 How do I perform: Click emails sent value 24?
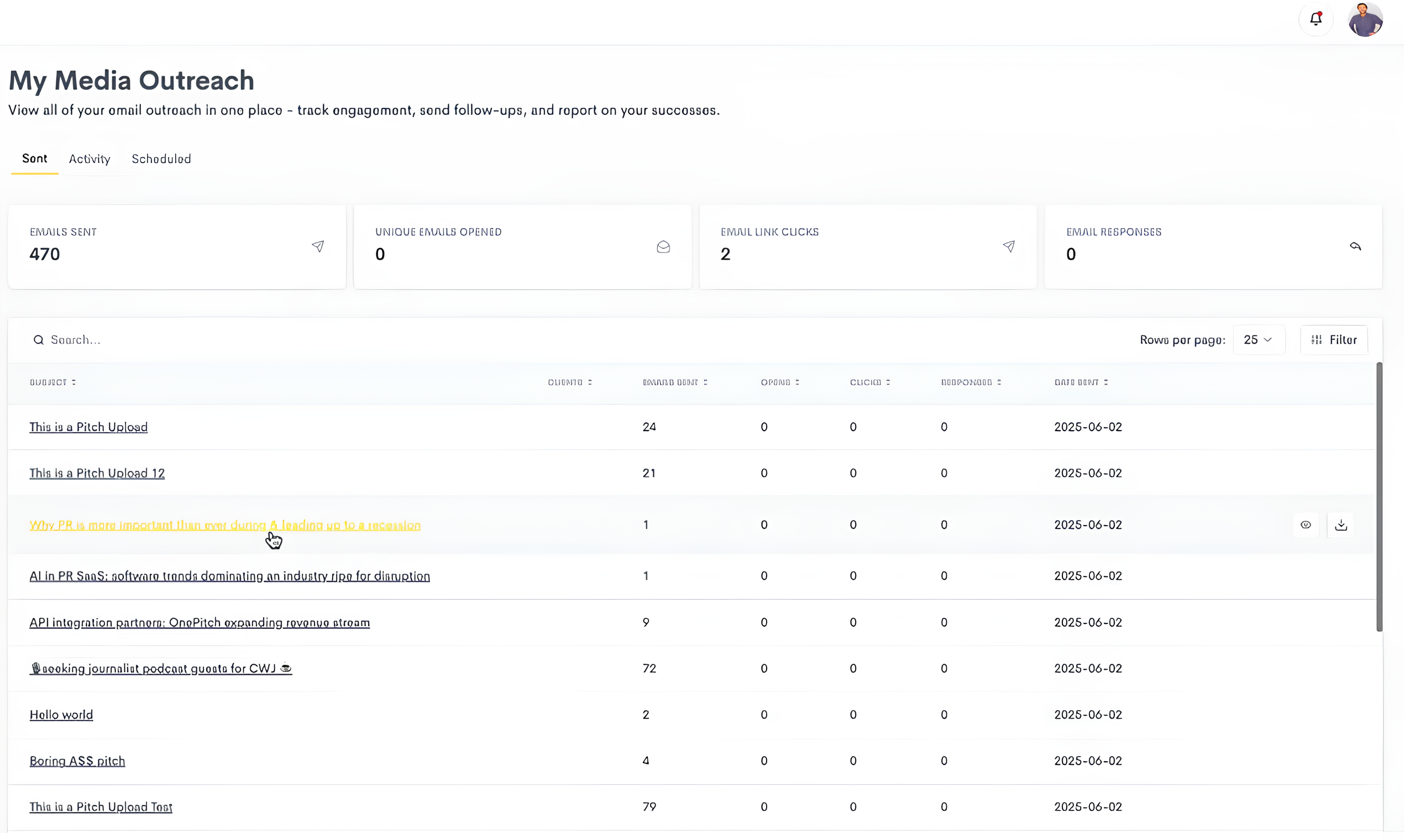[649, 427]
